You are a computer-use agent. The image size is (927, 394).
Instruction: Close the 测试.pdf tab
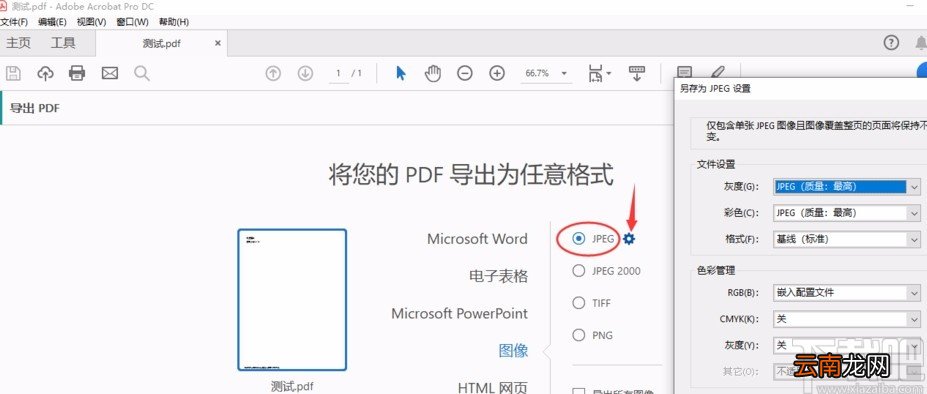[218, 43]
